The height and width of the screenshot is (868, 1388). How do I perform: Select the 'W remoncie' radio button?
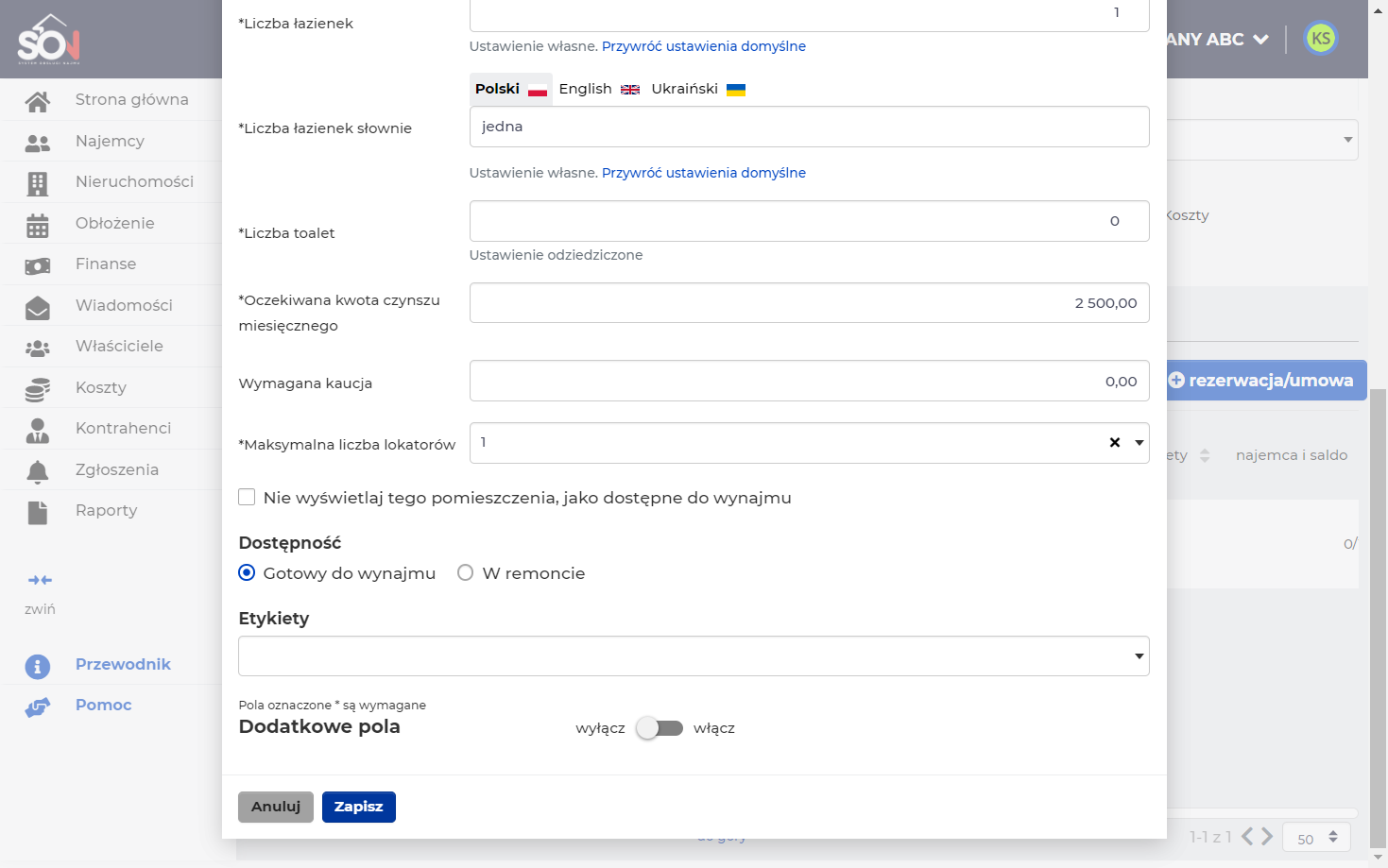coord(465,572)
